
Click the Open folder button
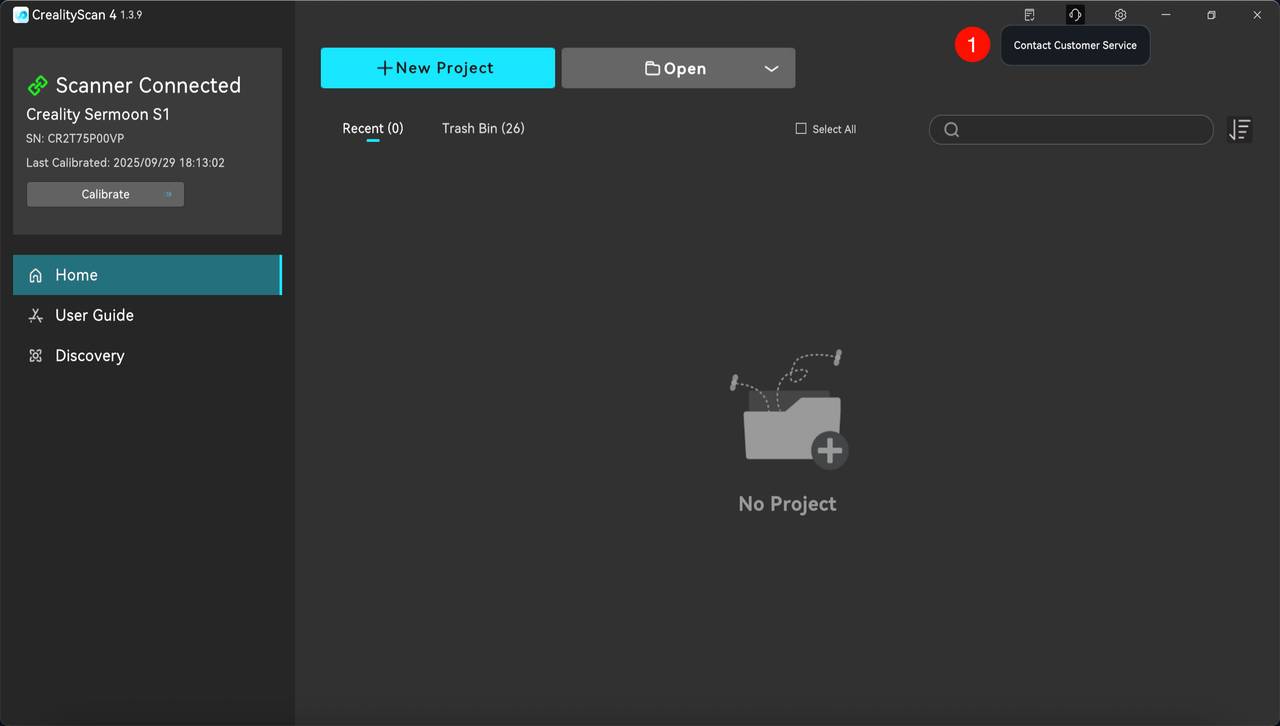[678, 67]
